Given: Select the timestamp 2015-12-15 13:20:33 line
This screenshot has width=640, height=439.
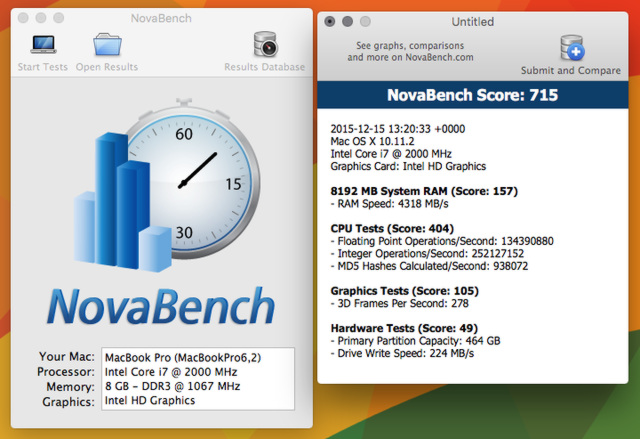Looking at the screenshot, I should click(398, 129).
